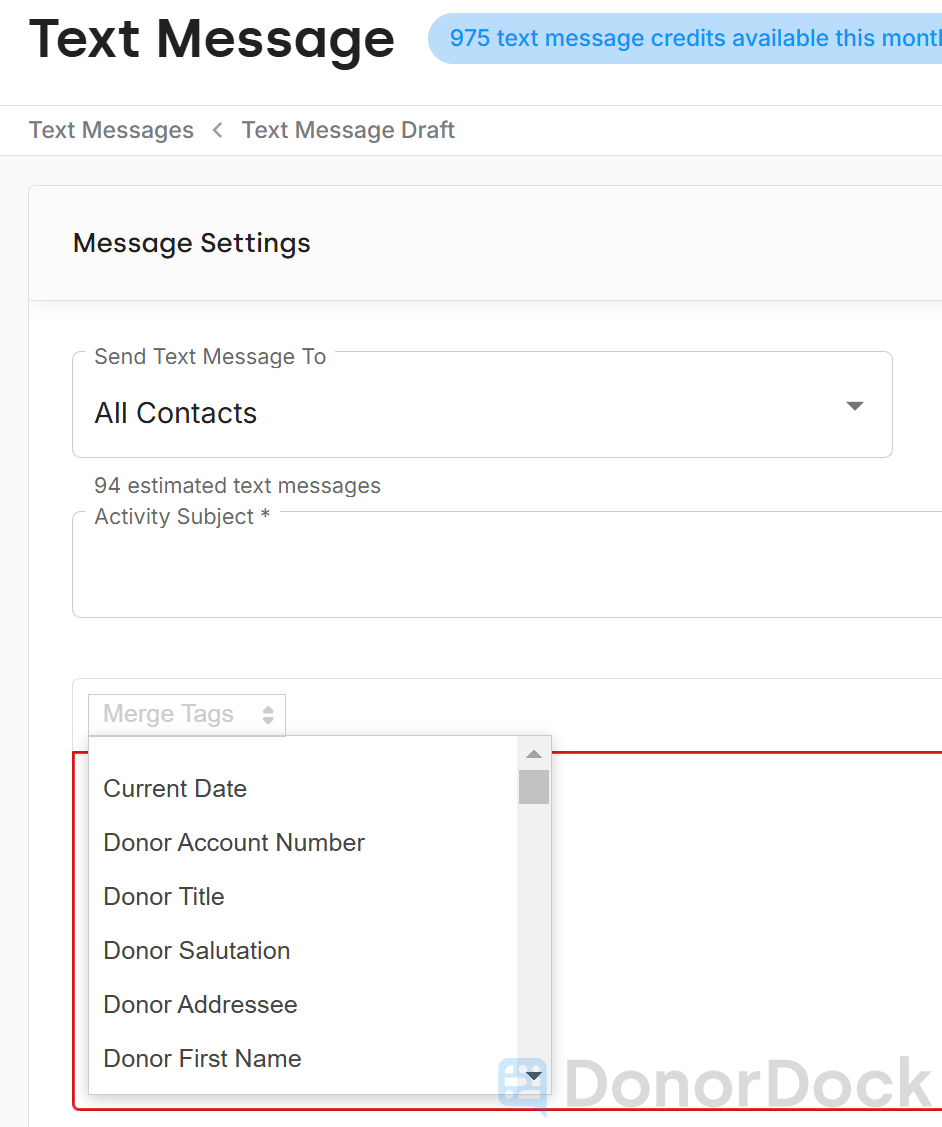The height and width of the screenshot is (1127, 942).
Task: Expand the Send Text Message To selector
Action: tap(482, 405)
